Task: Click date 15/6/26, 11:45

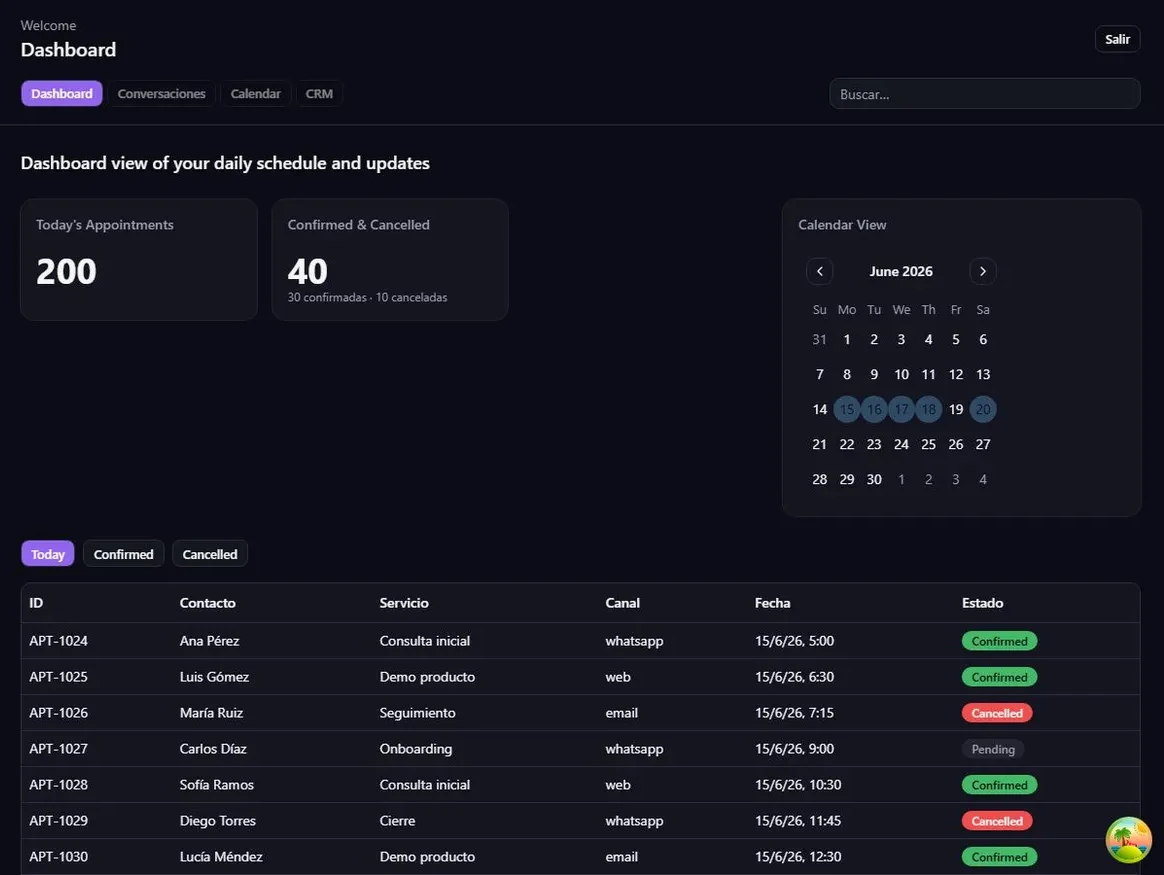Action: [798, 821]
